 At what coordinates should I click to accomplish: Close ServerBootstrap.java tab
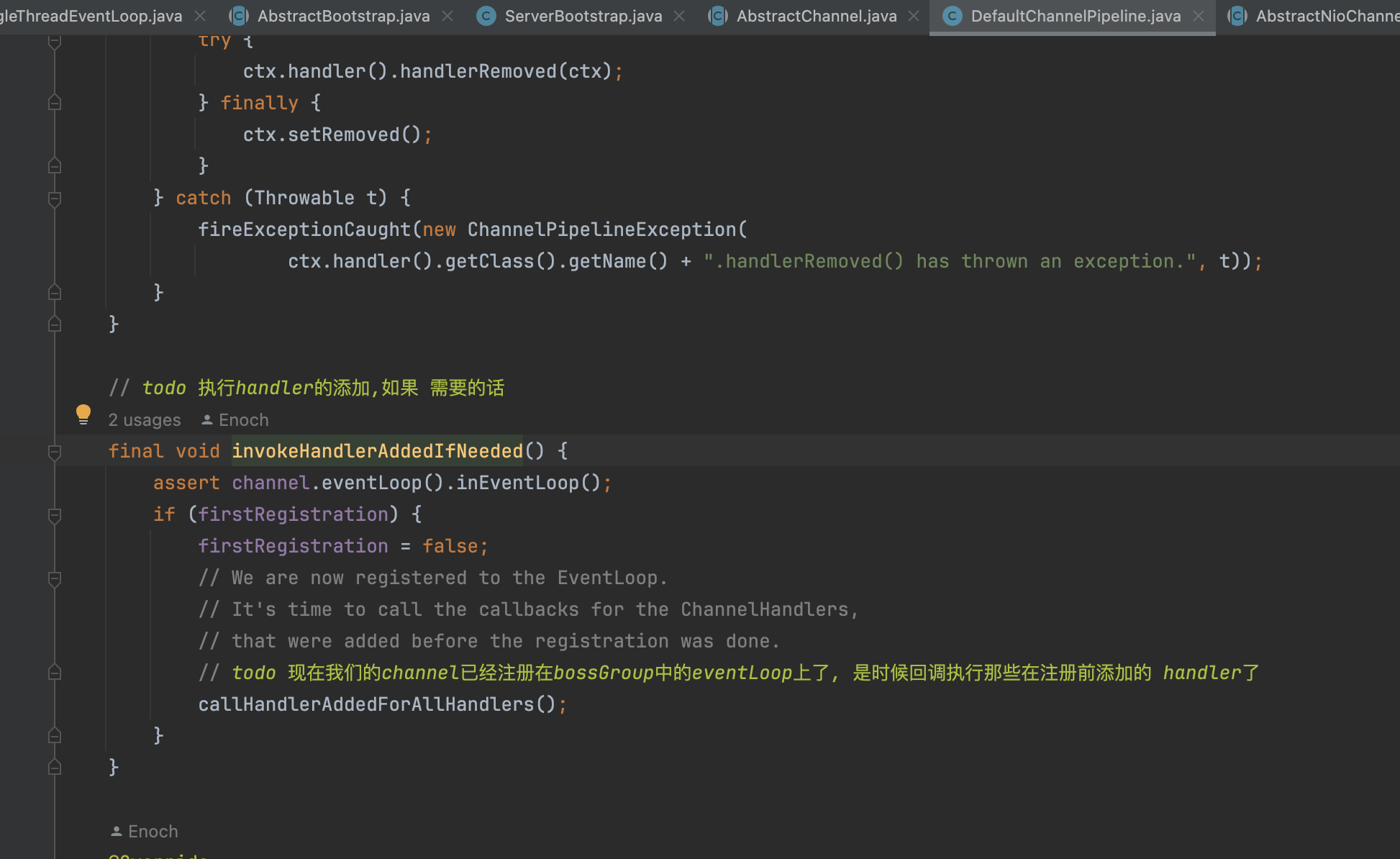point(679,16)
